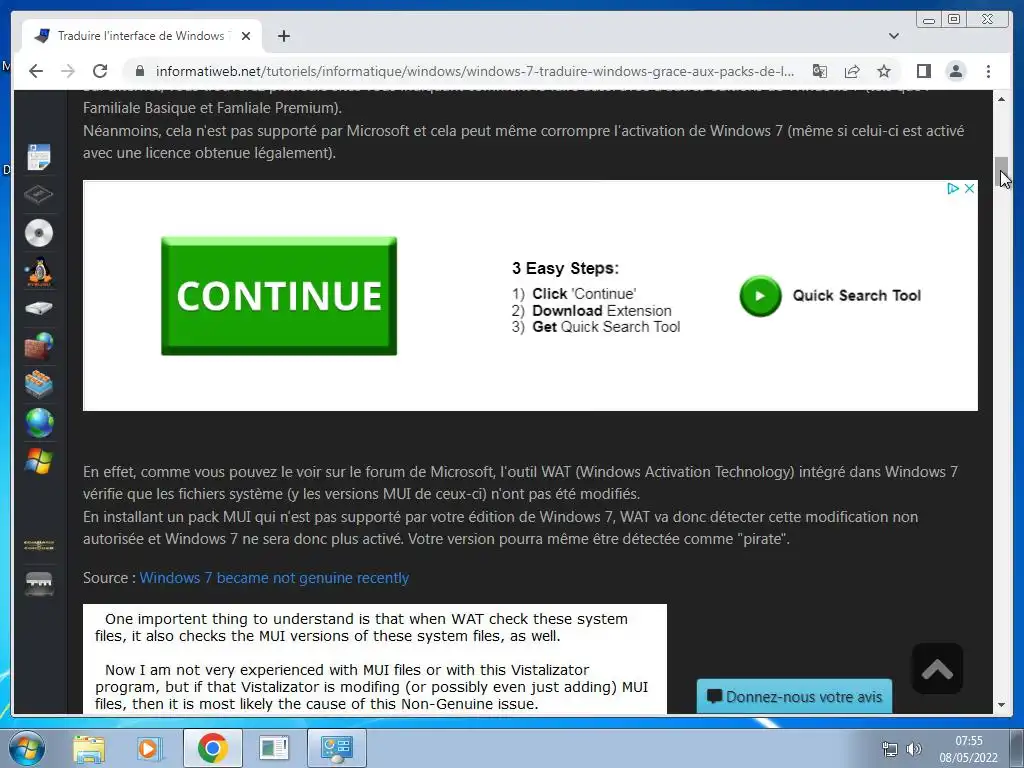Image resolution: width=1024 pixels, height=768 pixels.
Task: Open the Command & Conquer icon in sidebar
Action: [39, 545]
